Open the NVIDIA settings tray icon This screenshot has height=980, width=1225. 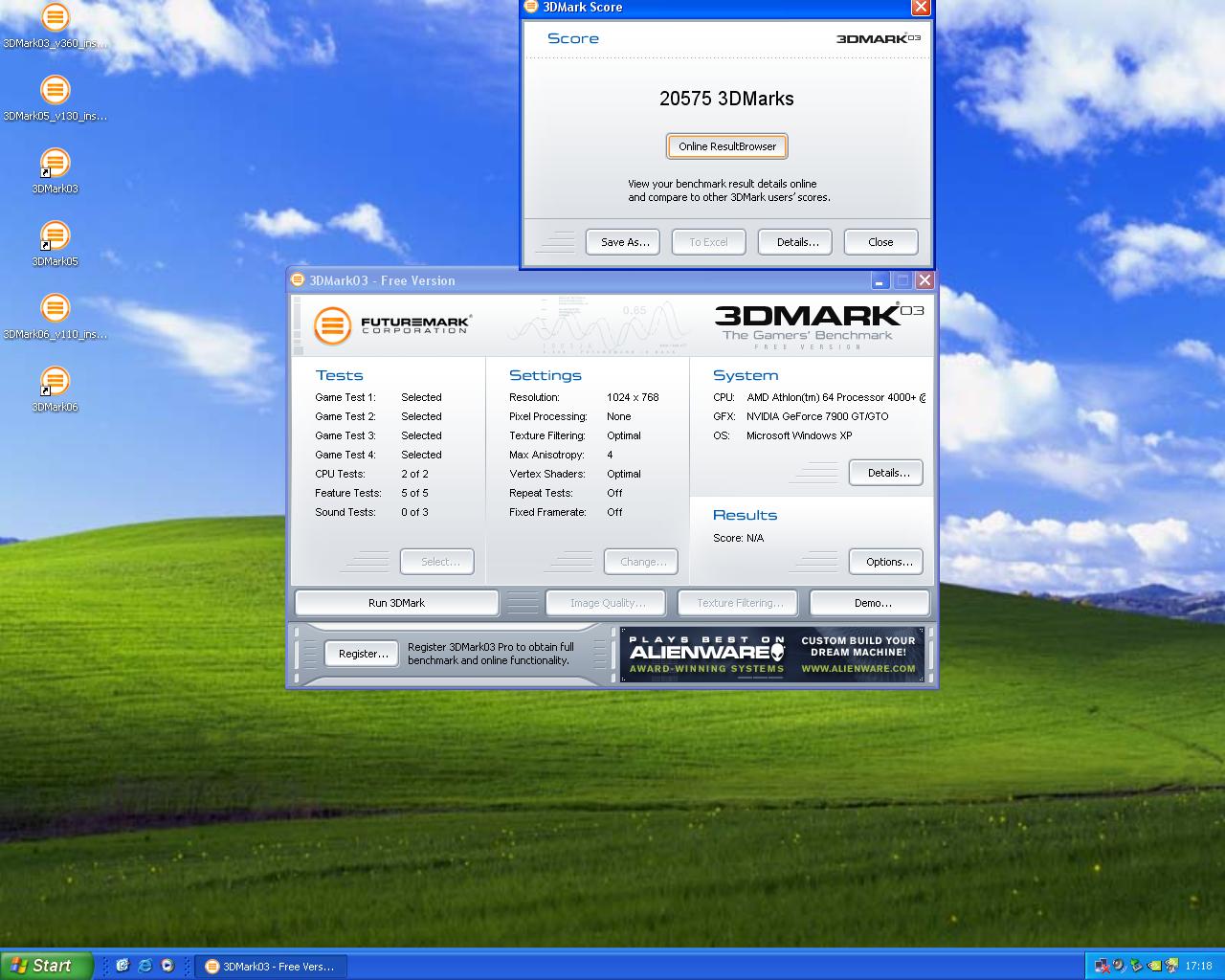(x=1154, y=966)
